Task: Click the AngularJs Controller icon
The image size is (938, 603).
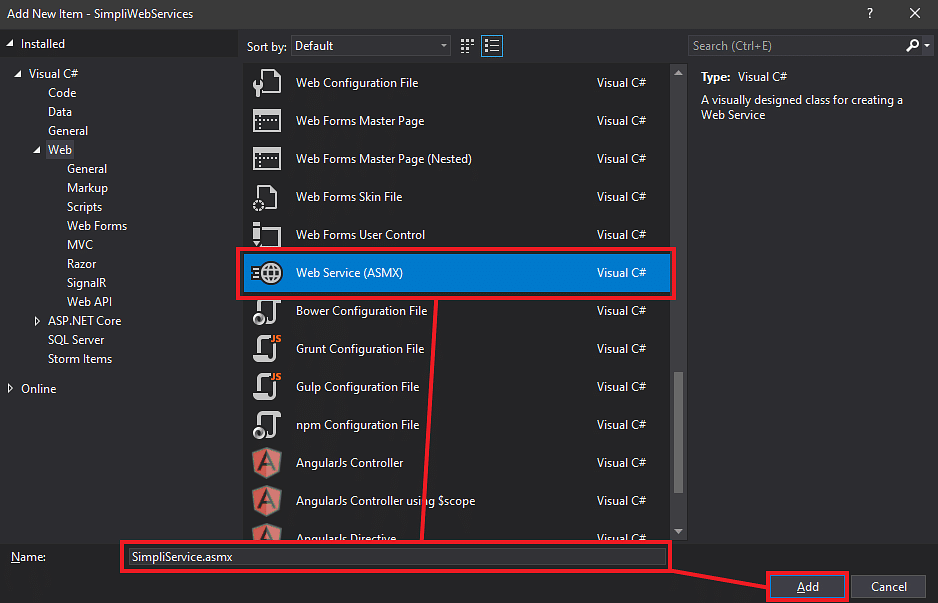Action: click(x=267, y=463)
